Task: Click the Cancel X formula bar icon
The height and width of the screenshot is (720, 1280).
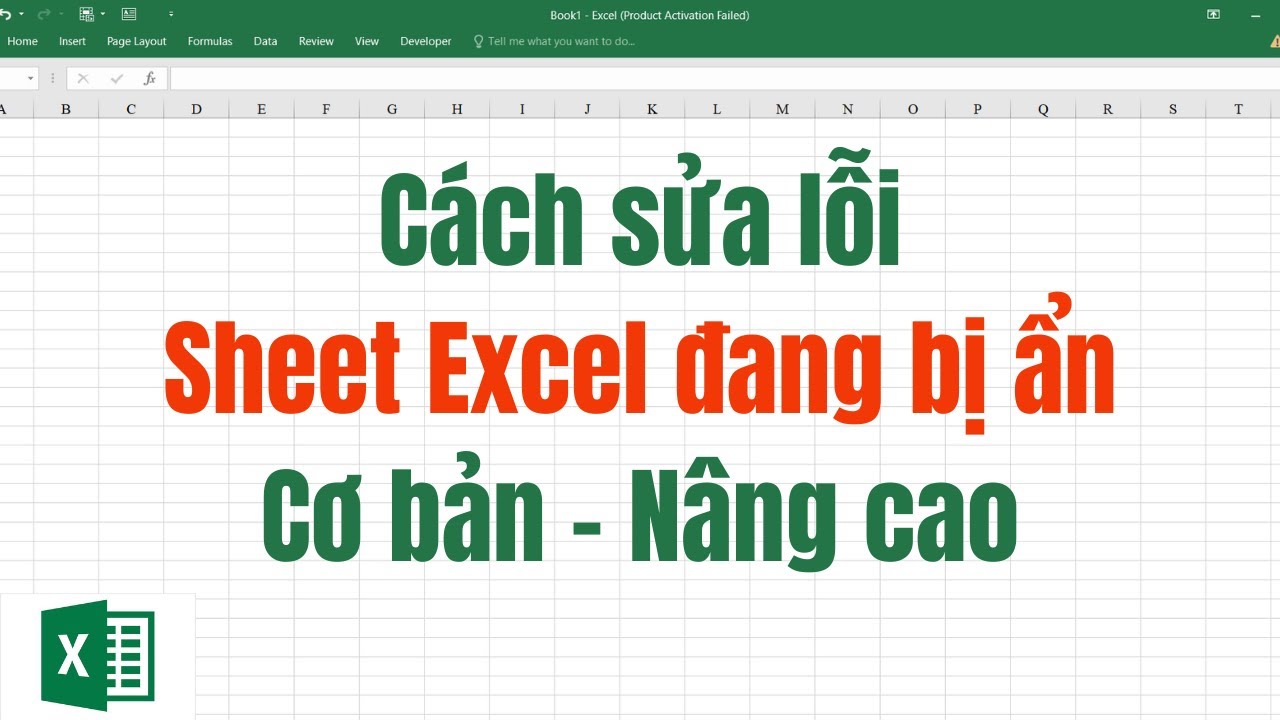Action: tap(83, 78)
